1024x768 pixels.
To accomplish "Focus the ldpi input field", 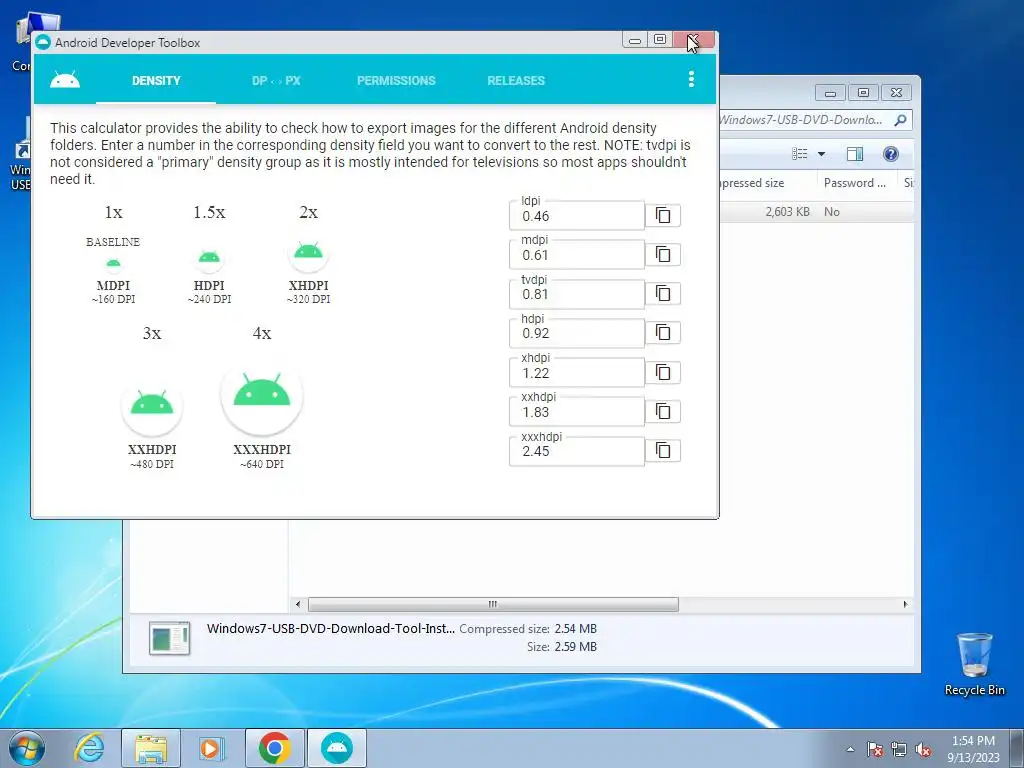I will click(577, 216).
